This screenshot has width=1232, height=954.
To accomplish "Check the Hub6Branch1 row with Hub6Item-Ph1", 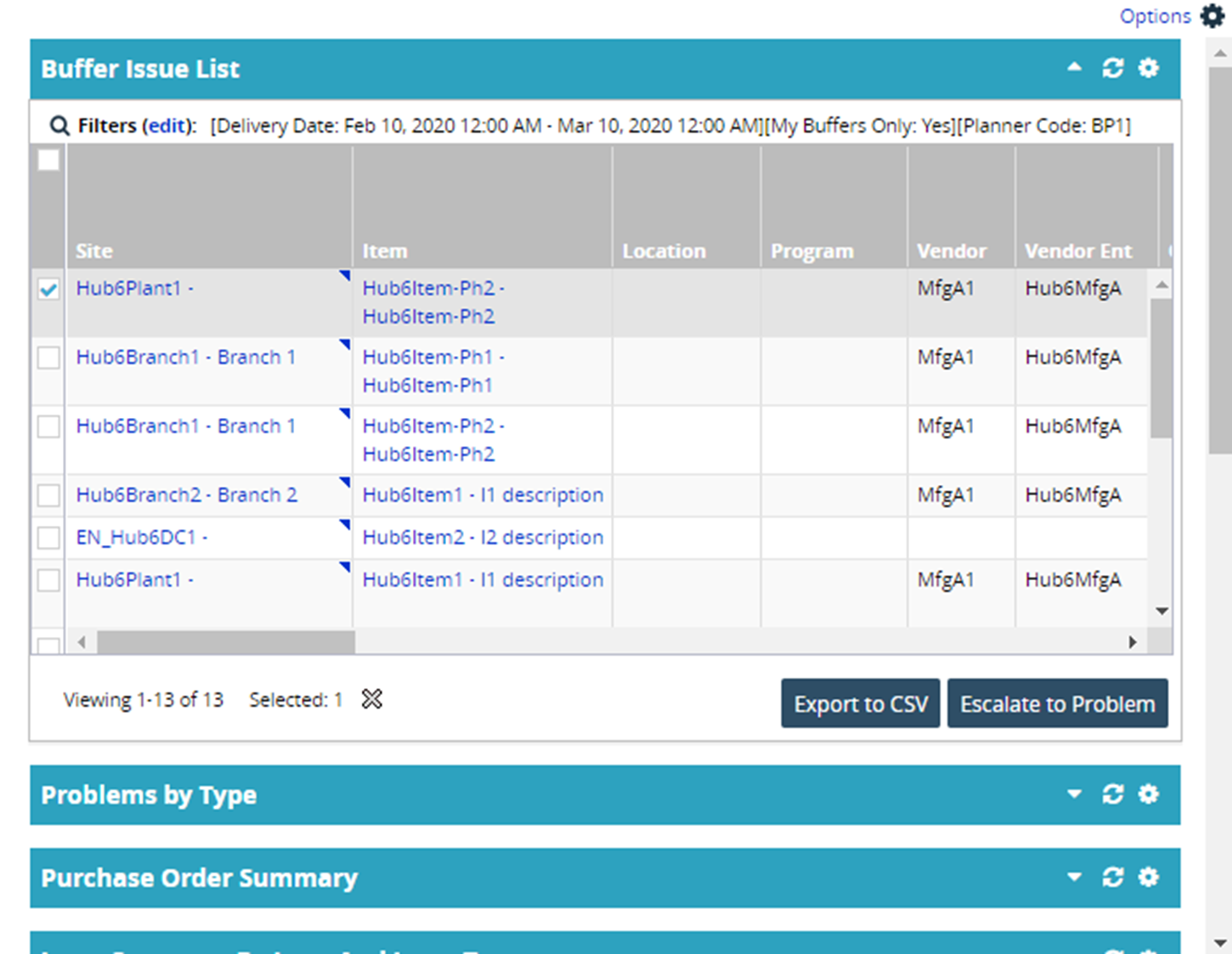I will click(x=48, y=358).
